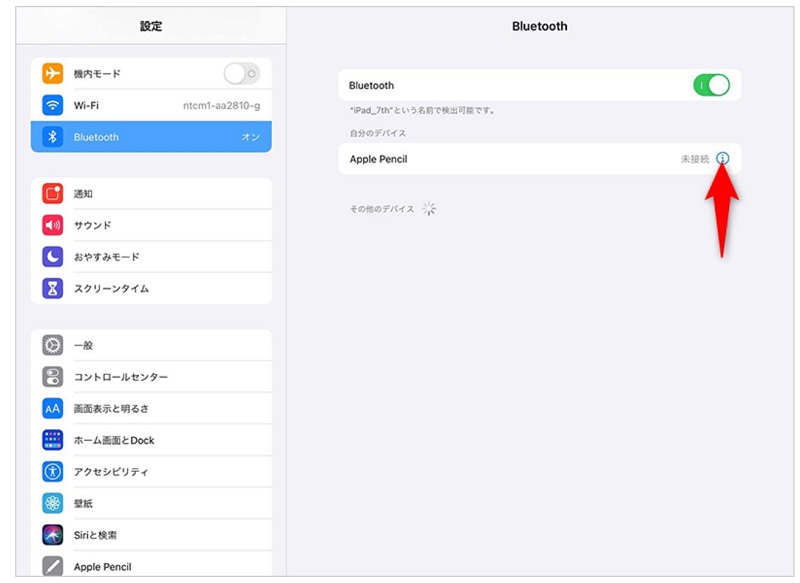Tap the searching spinner beside その他のデバイス
Image resolution: width=800 pixels, height=583 pixels.
click(x=429, y=209)
